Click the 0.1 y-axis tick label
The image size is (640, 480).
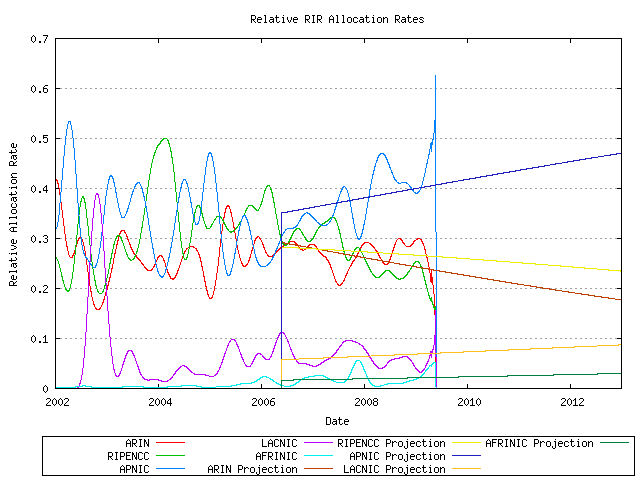point(39,339)
